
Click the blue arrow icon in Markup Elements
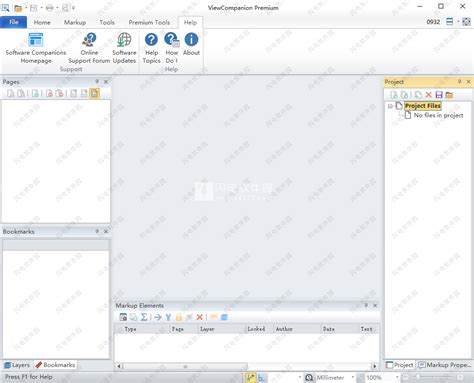(158, 317)
